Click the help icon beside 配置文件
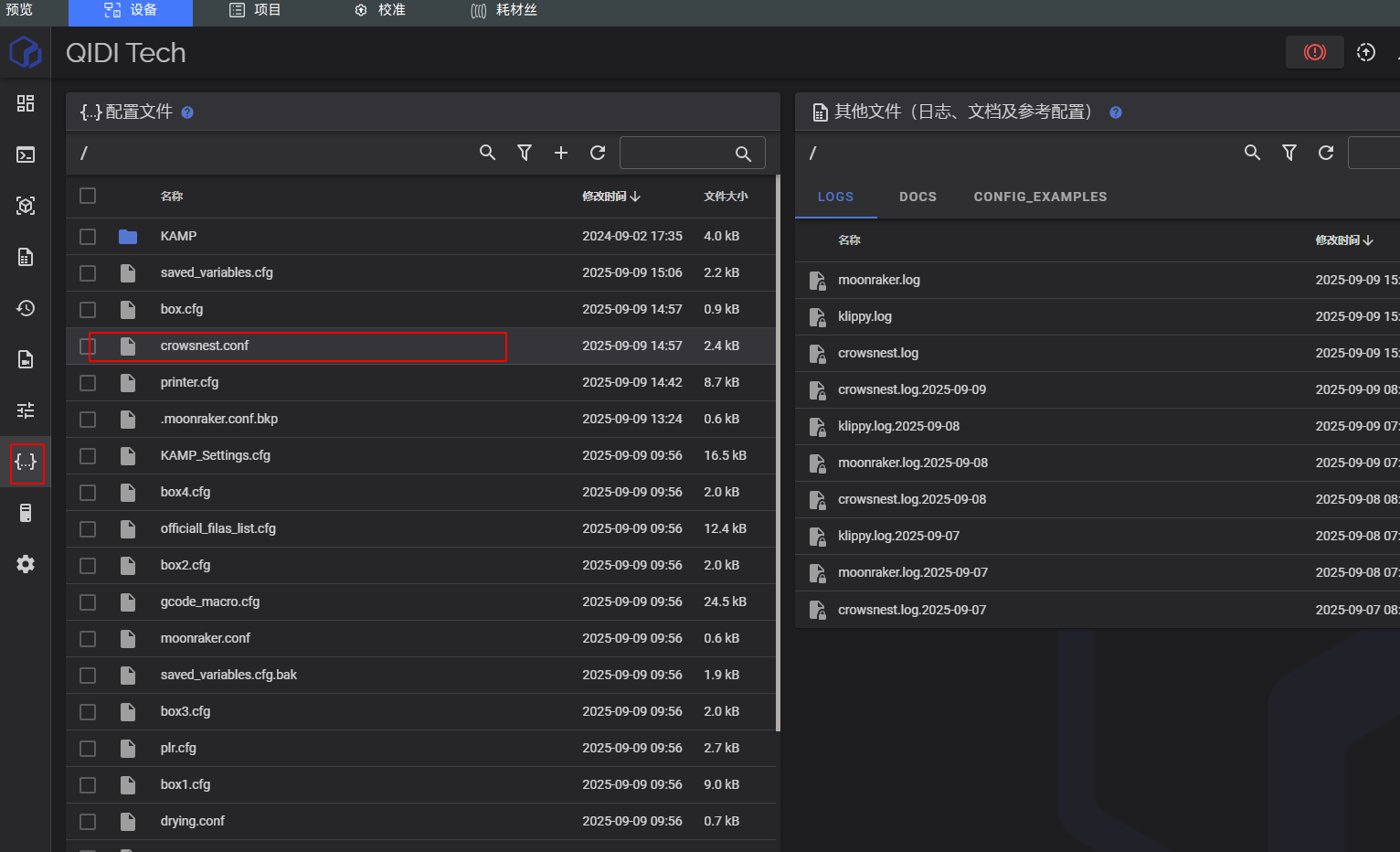The image size is (1400, 852). coord(187,112)
